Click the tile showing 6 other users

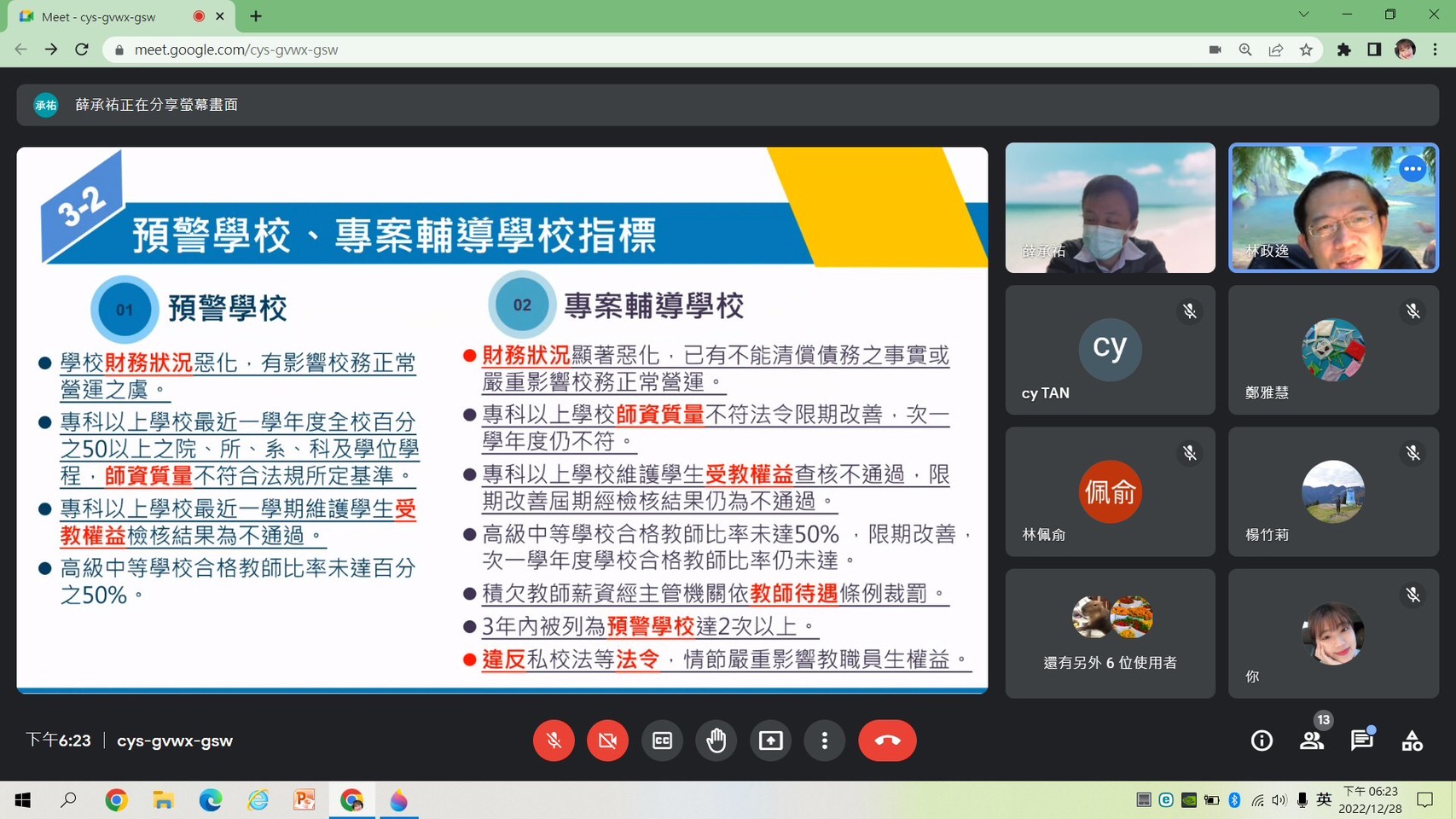1110,634
